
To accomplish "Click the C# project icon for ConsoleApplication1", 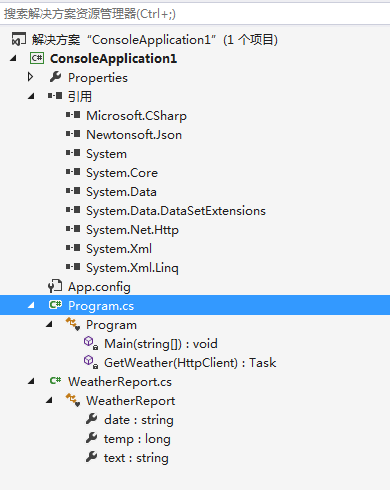I will (x=37, y=58).
